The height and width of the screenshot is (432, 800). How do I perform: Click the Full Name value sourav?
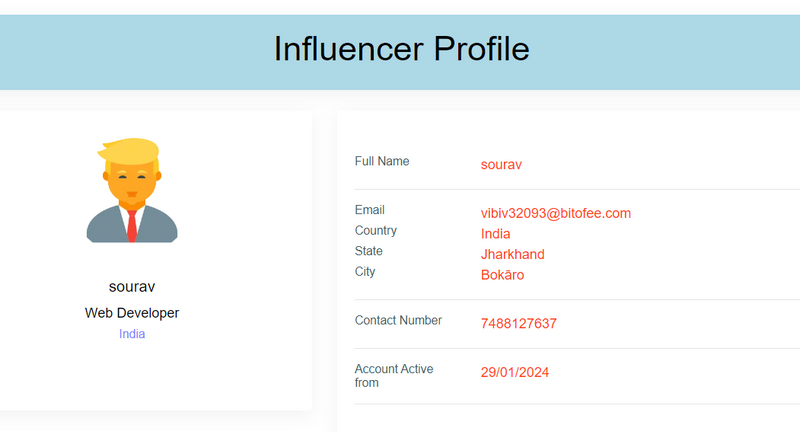[x=501, y=165]
